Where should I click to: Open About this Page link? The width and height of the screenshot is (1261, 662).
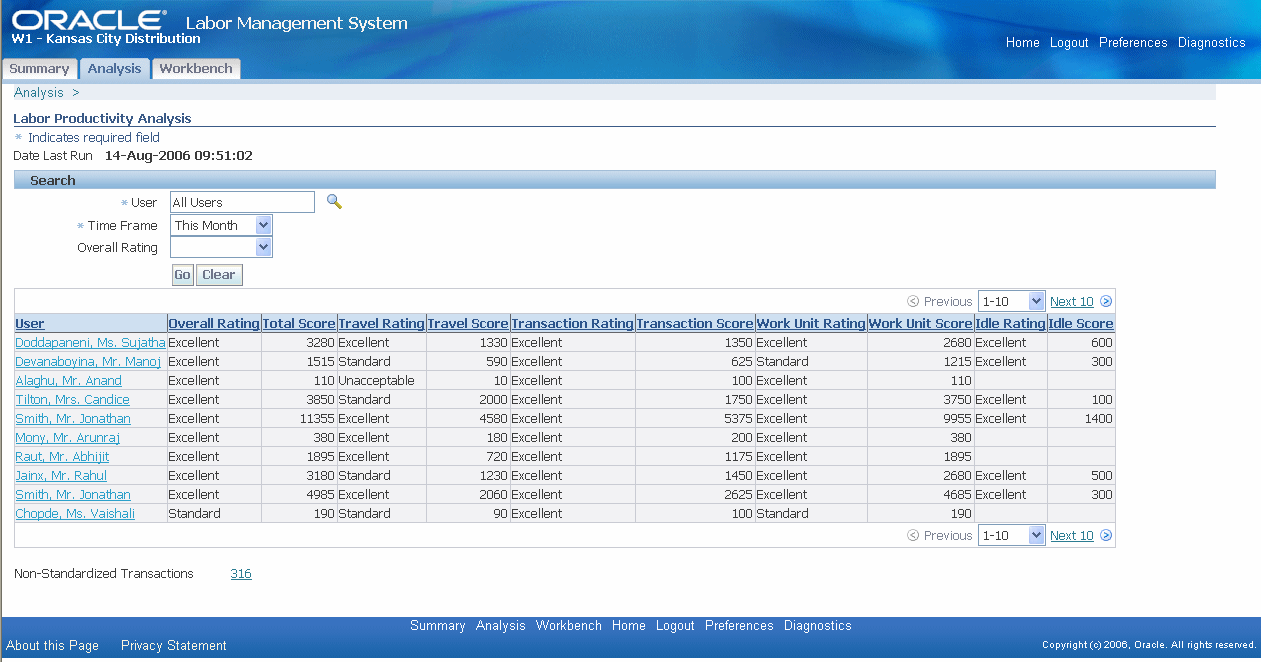(x=53, y=646)
